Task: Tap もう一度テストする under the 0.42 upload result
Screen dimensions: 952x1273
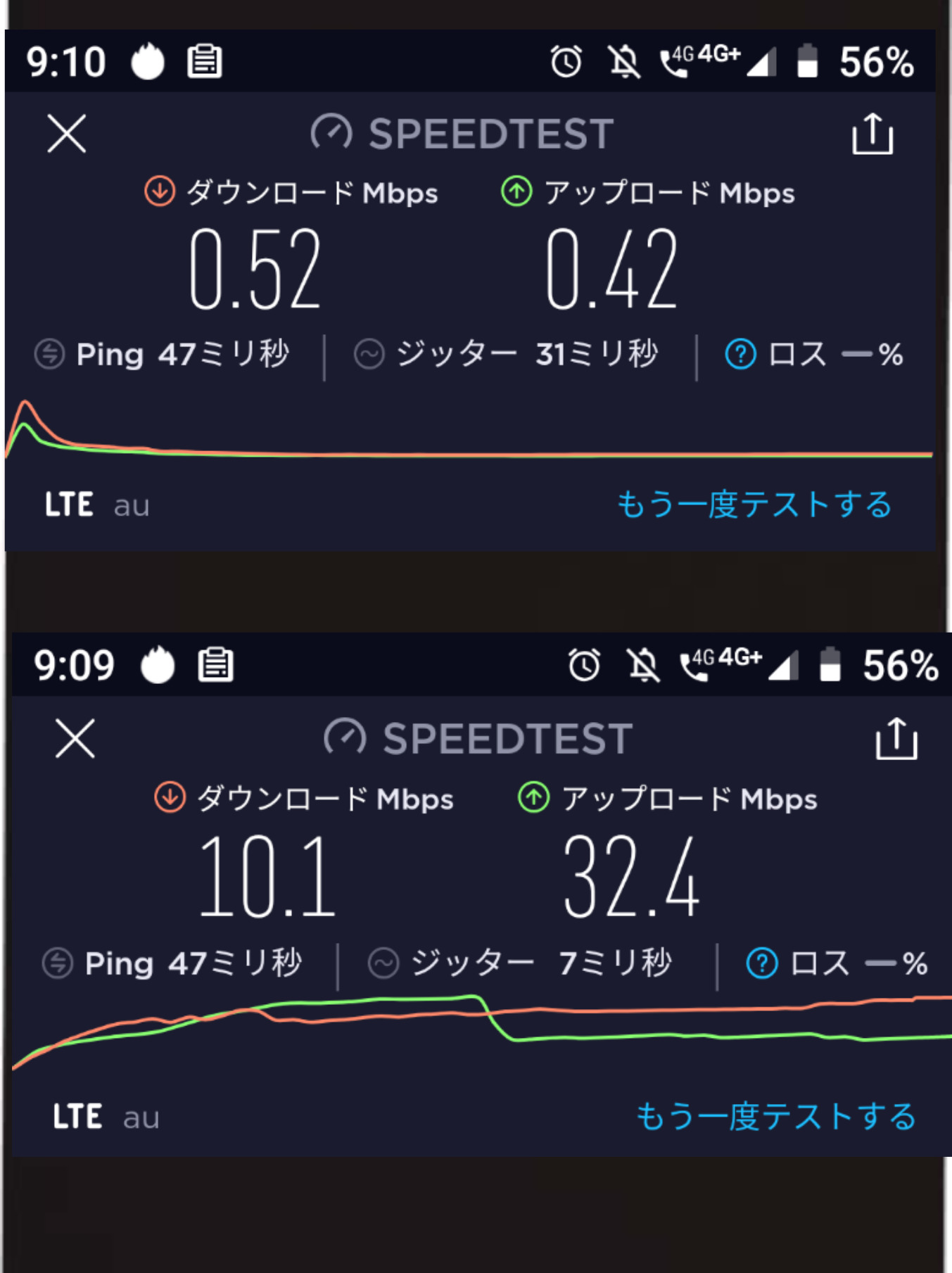Action: pyautogui.click(x=754, y=505)
